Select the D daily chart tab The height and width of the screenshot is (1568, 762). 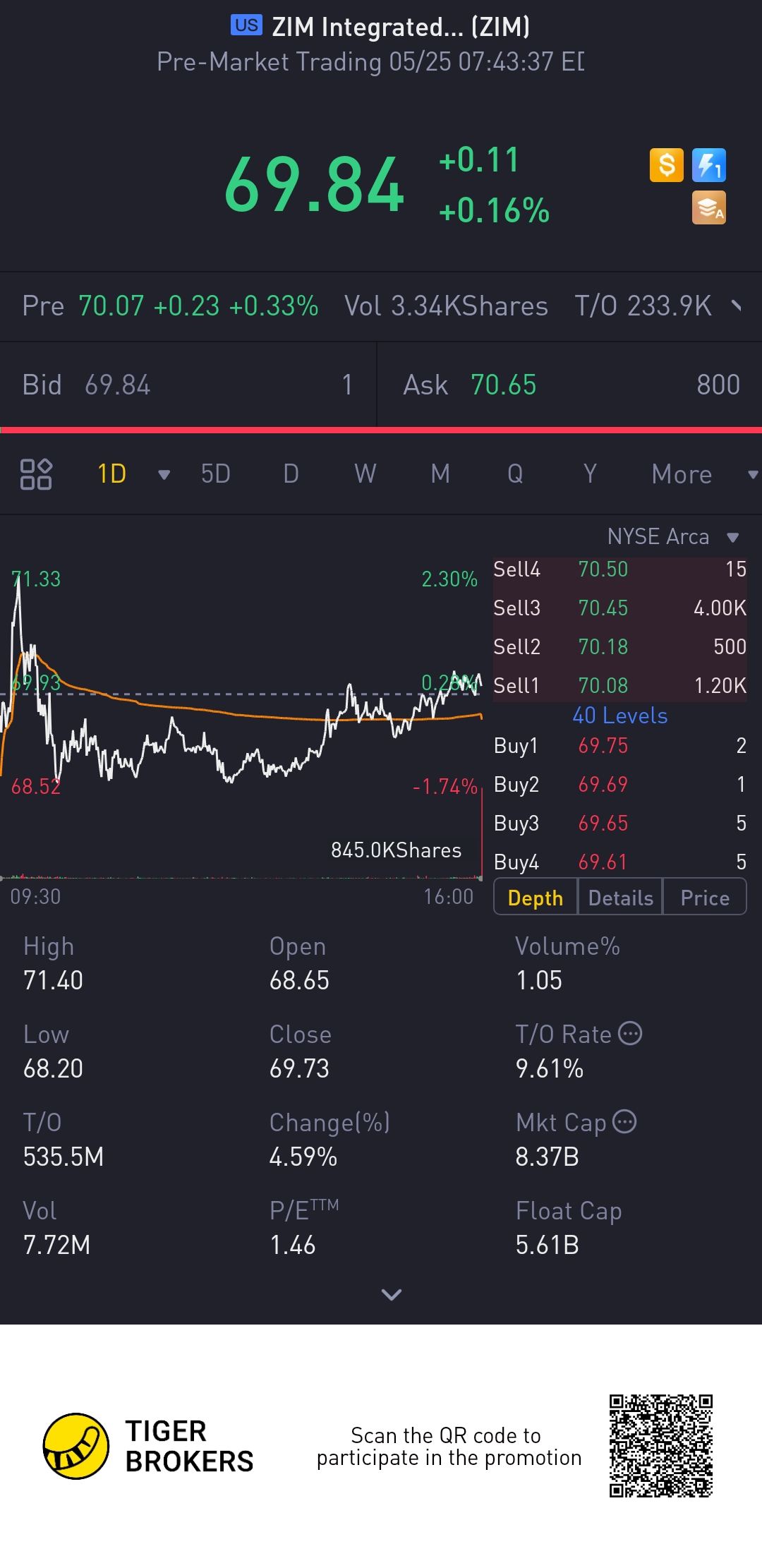click(x=291, y=474)
